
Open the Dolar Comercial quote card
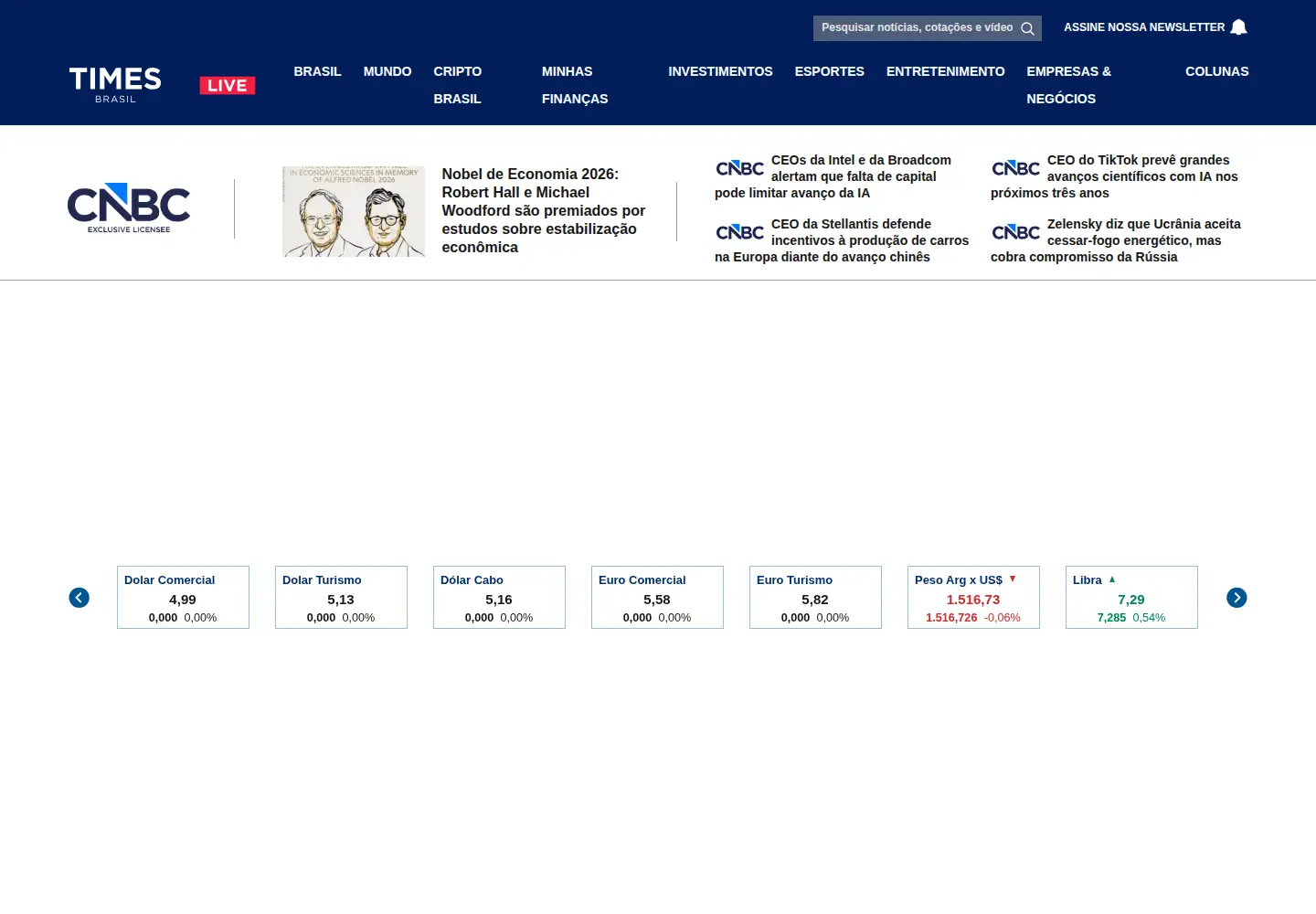(183, 598)
